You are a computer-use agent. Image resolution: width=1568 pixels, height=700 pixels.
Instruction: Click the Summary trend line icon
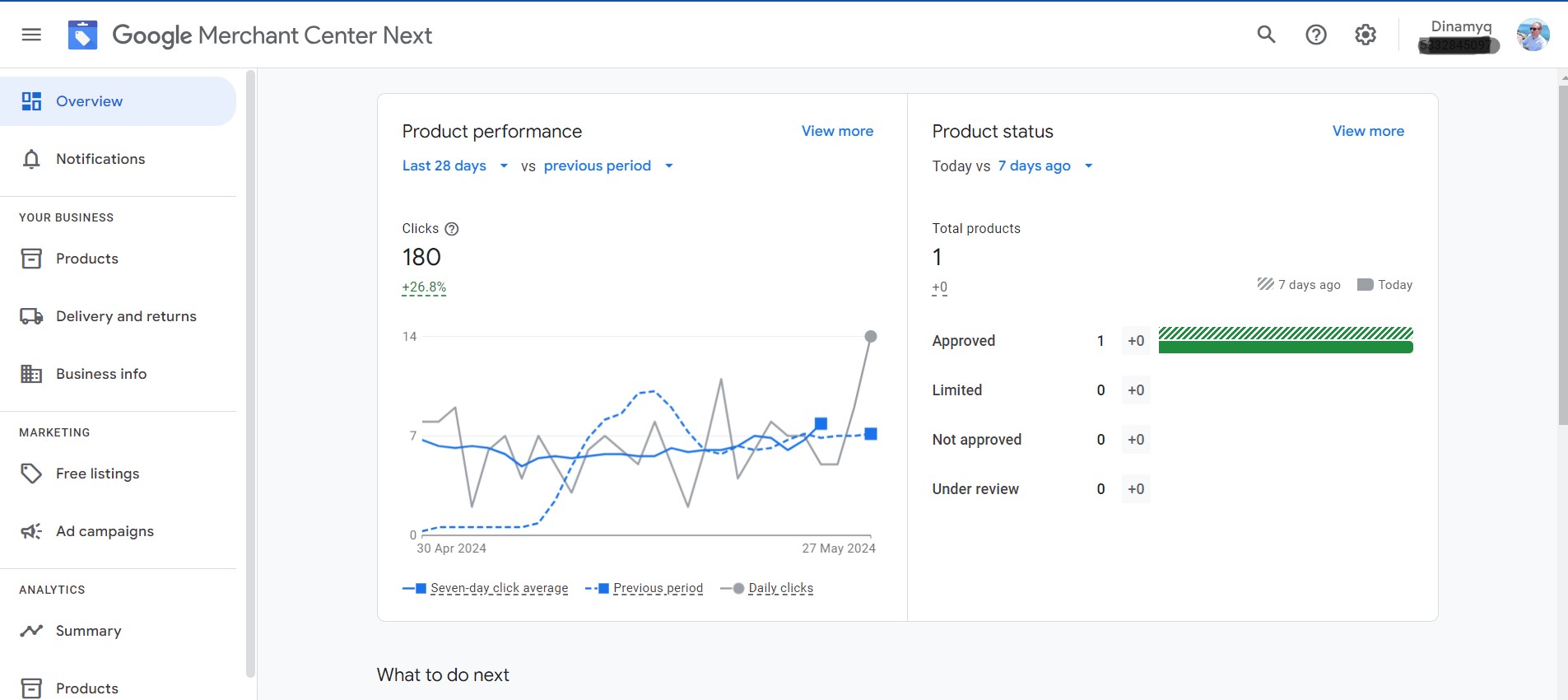[x=31, y=631]
